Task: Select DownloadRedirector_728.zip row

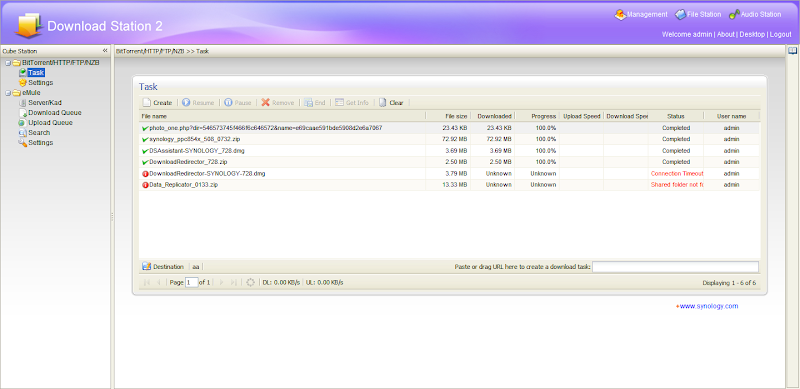Action: pos(449,162)
